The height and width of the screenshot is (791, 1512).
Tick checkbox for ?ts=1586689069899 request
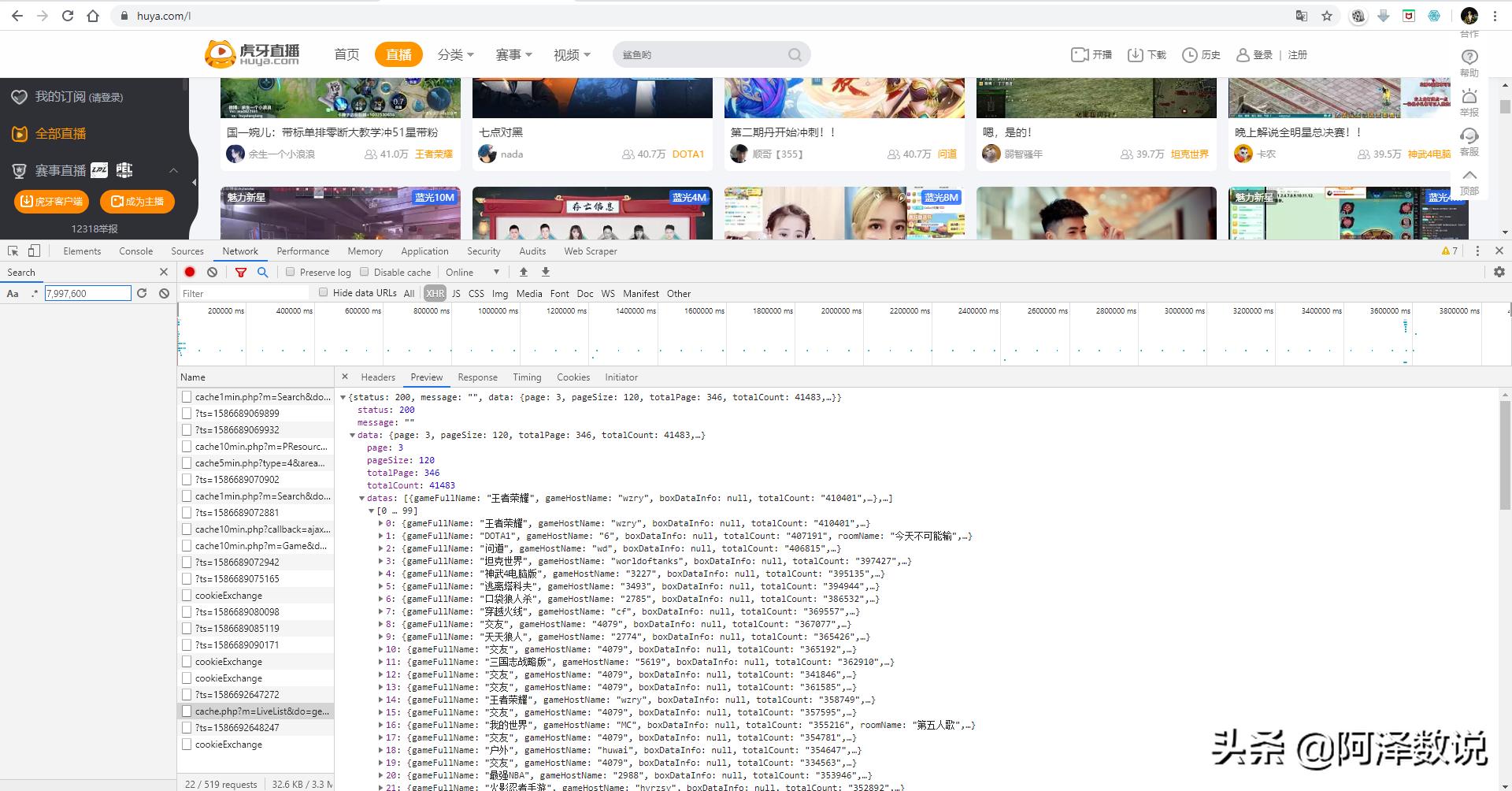pyautogui.click(x=187, y=413)
